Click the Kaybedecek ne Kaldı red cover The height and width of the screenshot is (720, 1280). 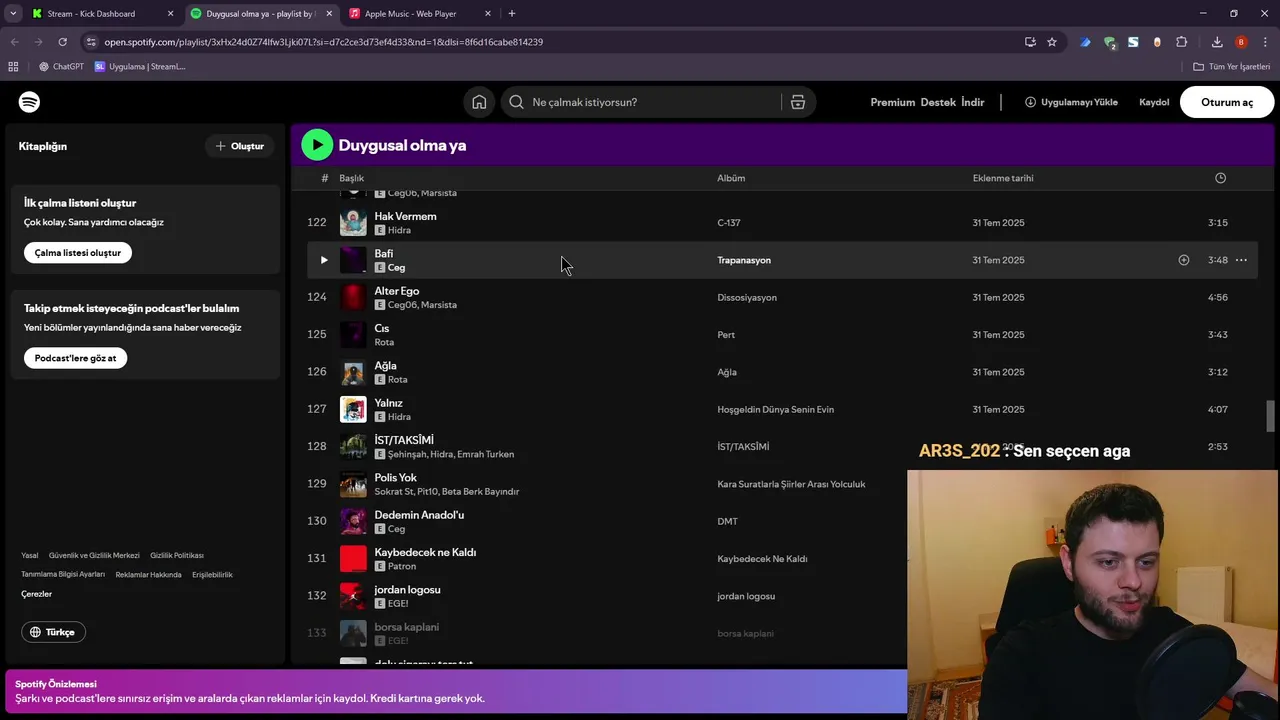point(353,559)
